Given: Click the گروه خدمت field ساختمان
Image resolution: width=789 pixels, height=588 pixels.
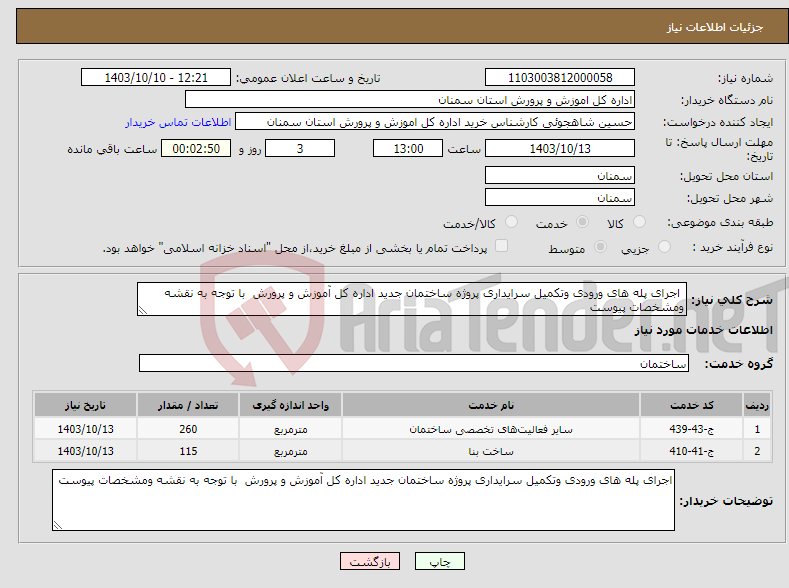Looking at the screenshot, I should [x=414, y=363].
